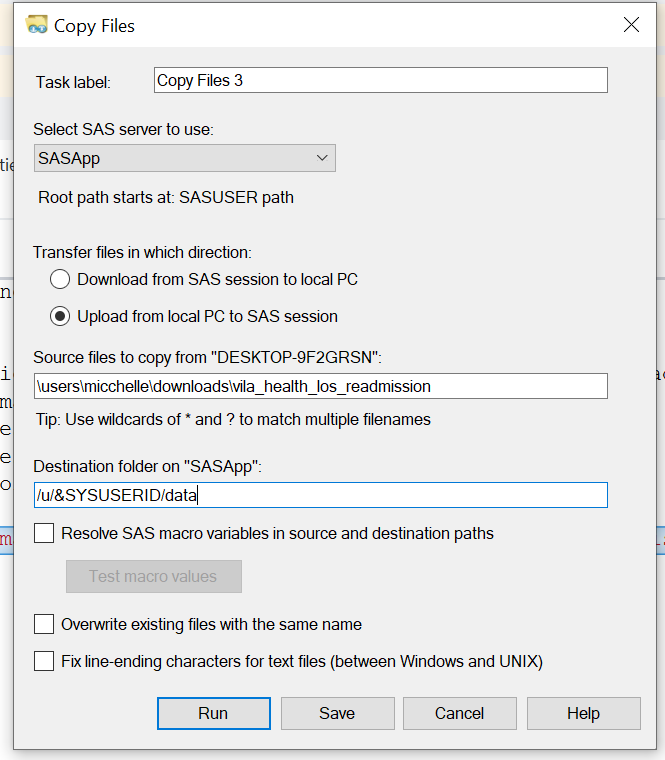Cancel the Copy Files dialog
The height and width of the screenshot is (760, 665).
coord(460,713)
